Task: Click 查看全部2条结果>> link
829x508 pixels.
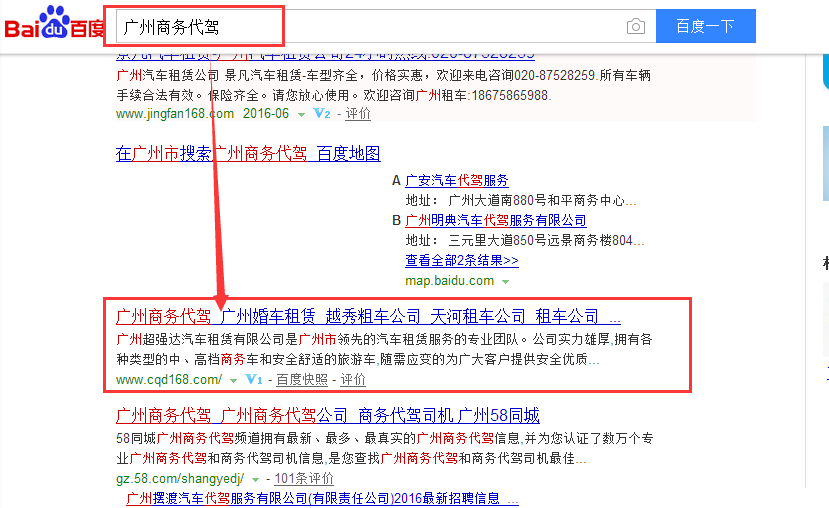Action: point(462,261)
